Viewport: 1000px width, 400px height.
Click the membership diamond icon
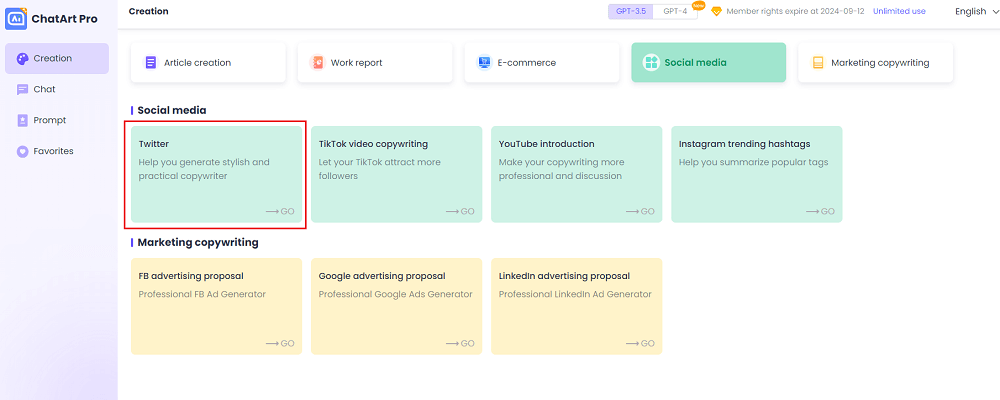(716, 11)
